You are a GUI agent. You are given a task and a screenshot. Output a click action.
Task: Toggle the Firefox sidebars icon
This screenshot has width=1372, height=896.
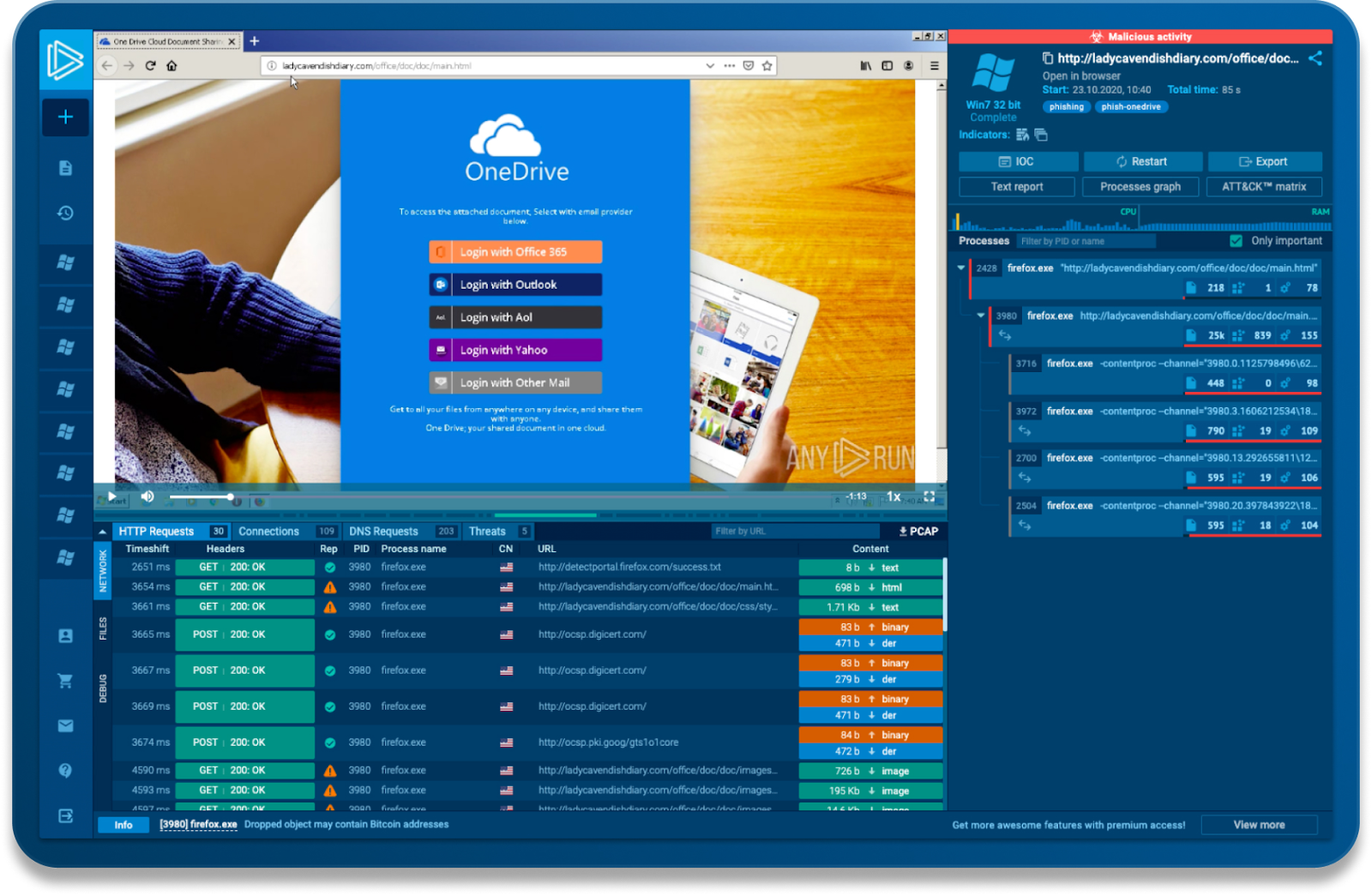point(888,65)
